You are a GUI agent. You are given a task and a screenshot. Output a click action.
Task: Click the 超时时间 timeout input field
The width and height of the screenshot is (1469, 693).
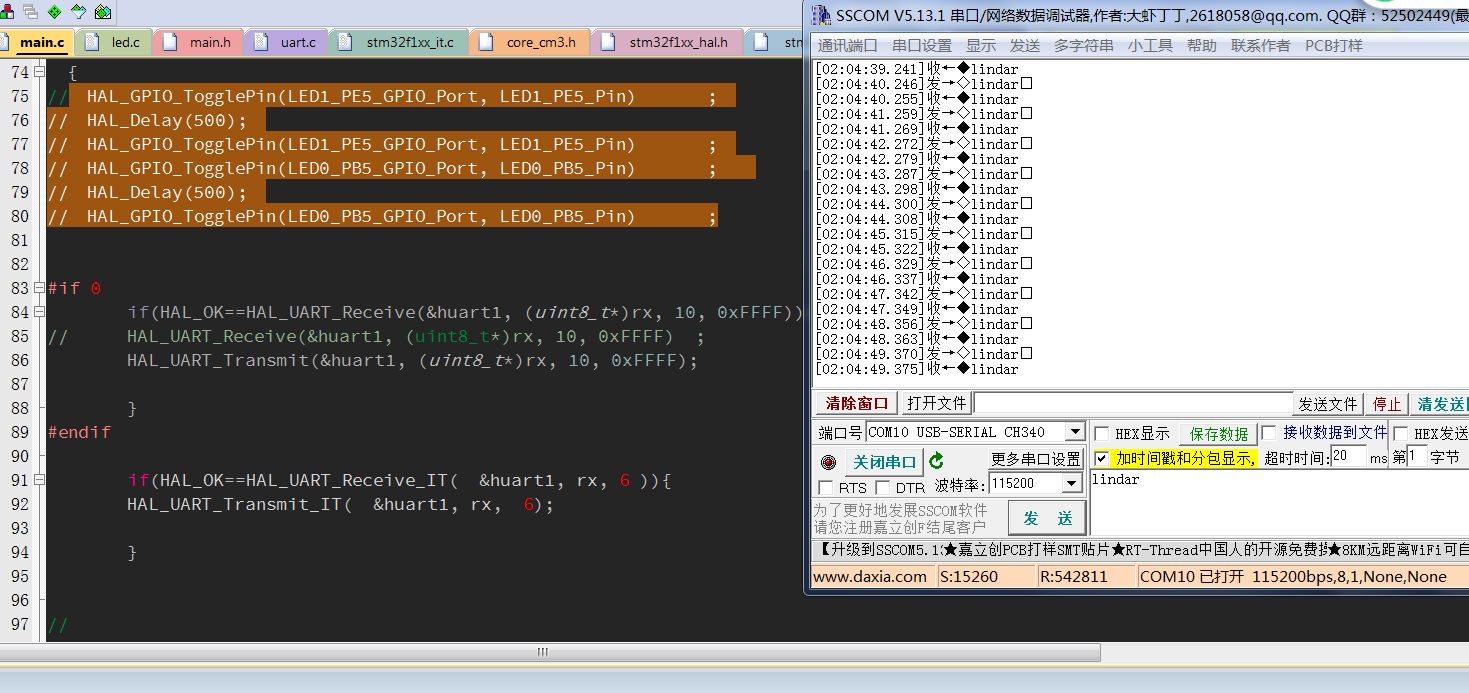click(1349, 458)
